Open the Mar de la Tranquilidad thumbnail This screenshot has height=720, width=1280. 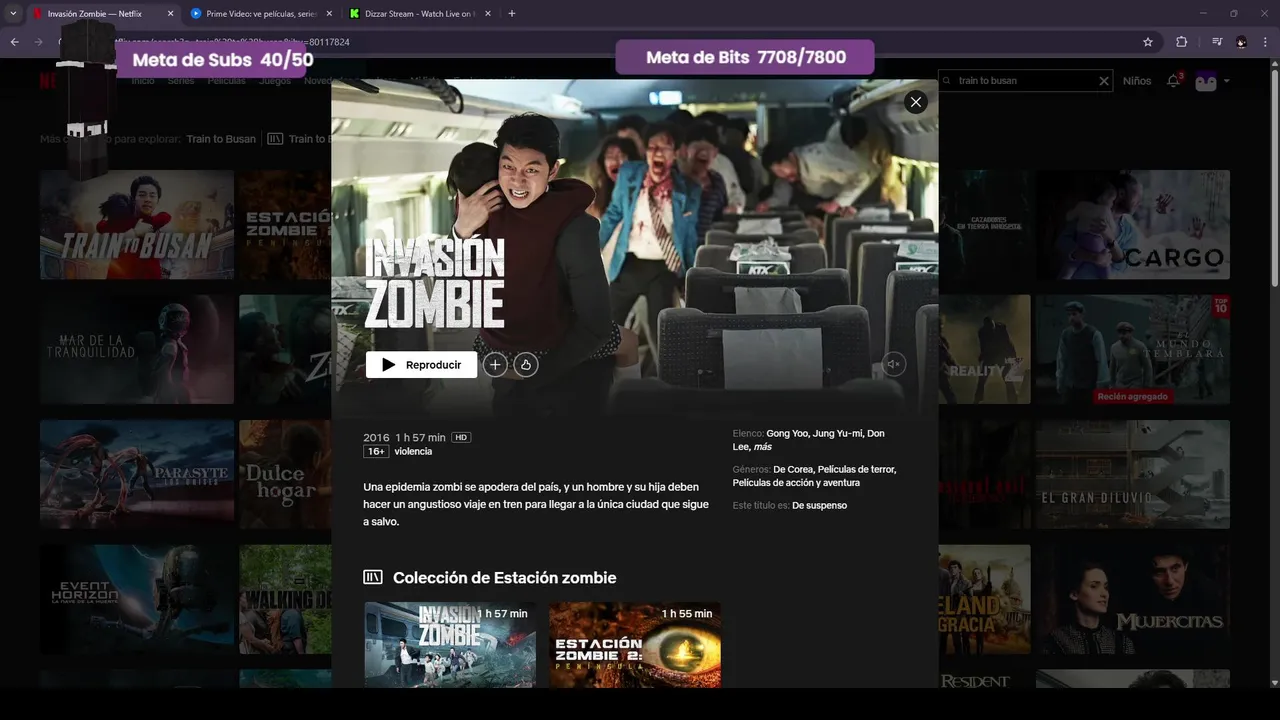(137, 349)
